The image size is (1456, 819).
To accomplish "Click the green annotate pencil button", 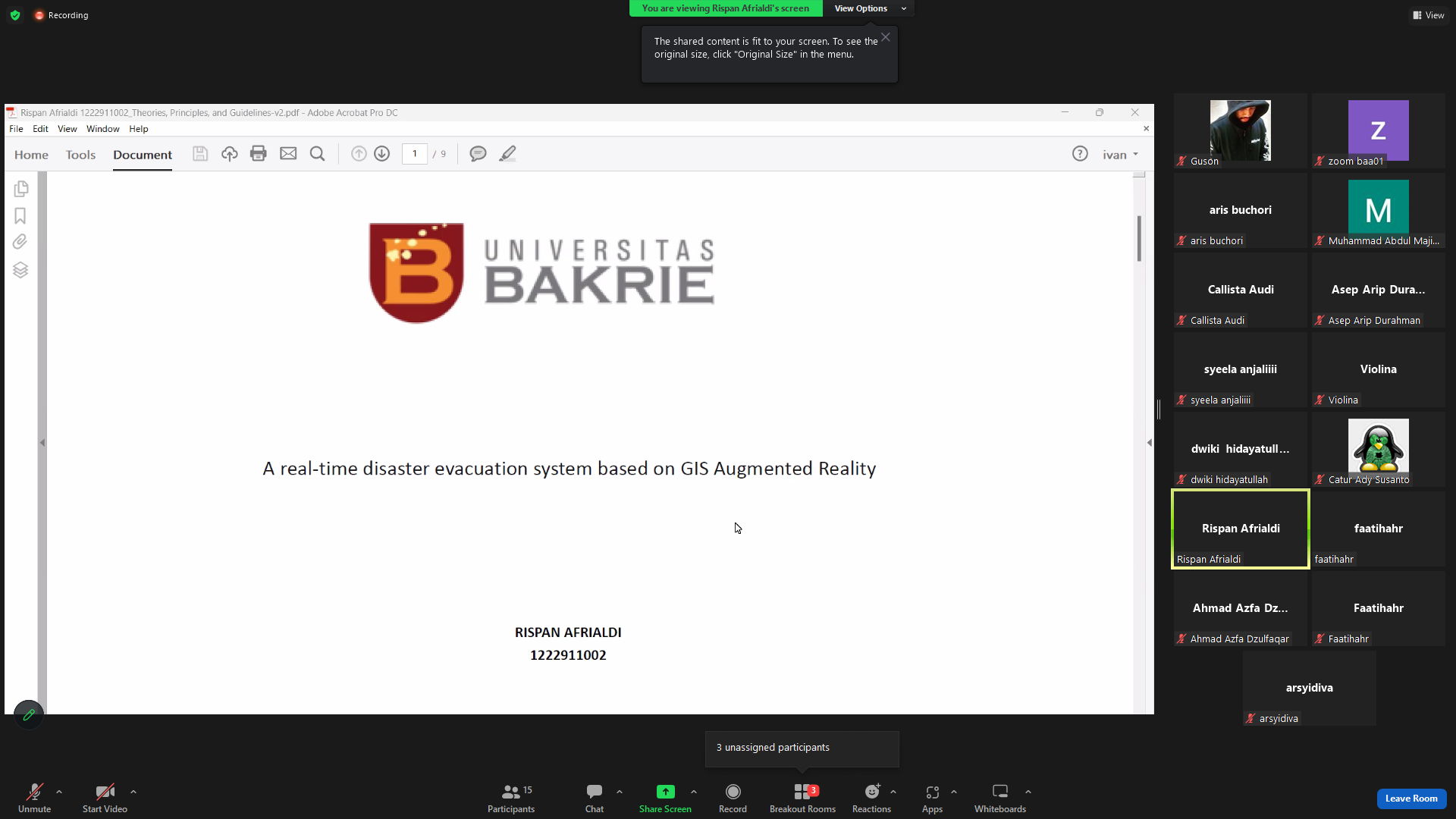I will pyautogui.click(x=29, y=714).
